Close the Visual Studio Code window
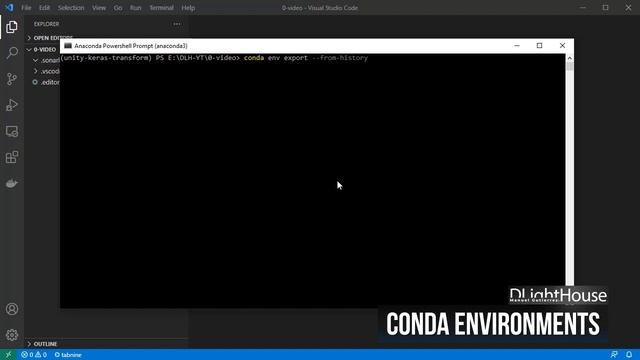The height and width of the screenshot is (360, 640). coord(629,8)
